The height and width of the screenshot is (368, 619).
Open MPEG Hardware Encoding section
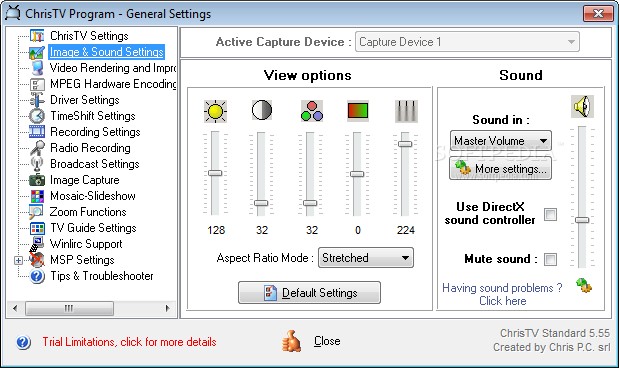[x=113, y=84]
